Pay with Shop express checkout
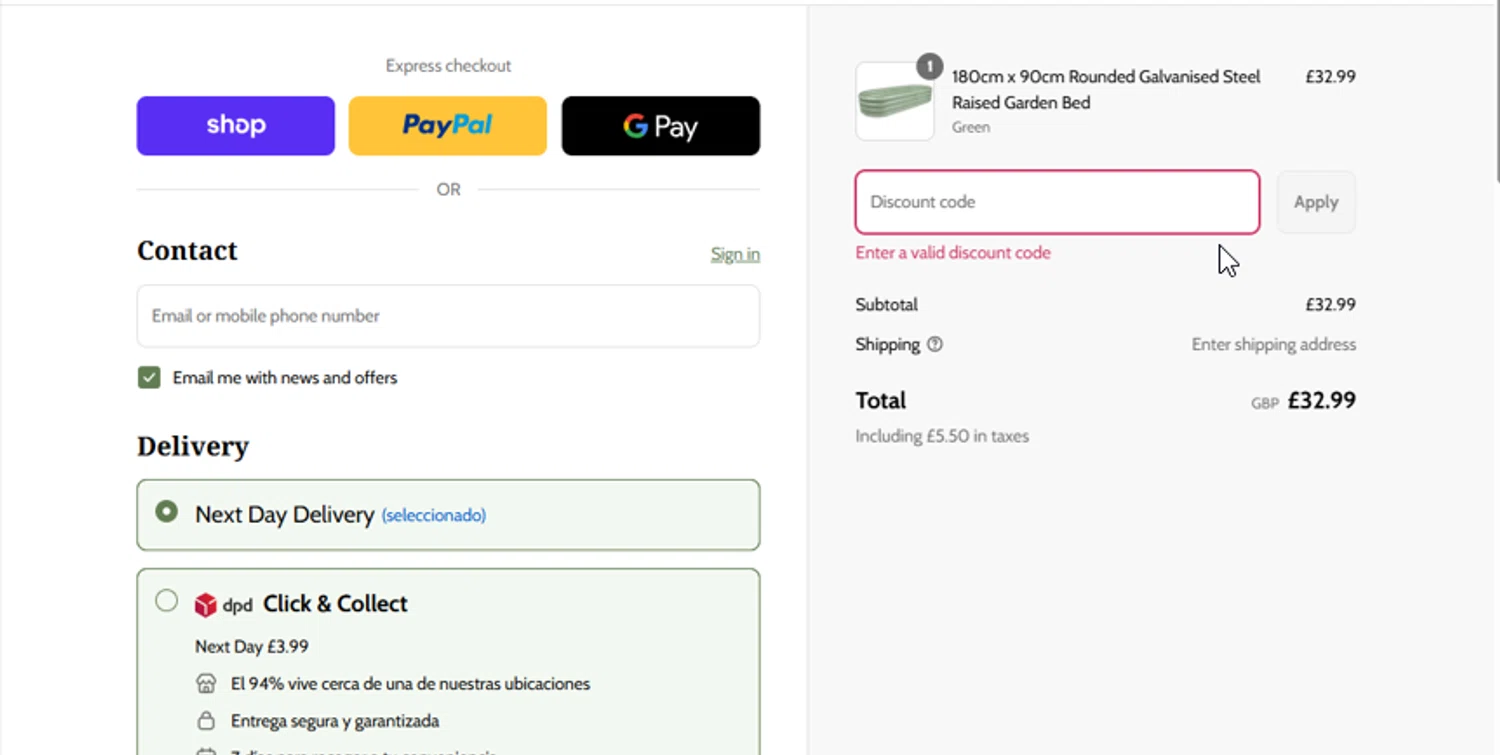This screenshot has height=755, width=1500. click(x=236, y=126)
